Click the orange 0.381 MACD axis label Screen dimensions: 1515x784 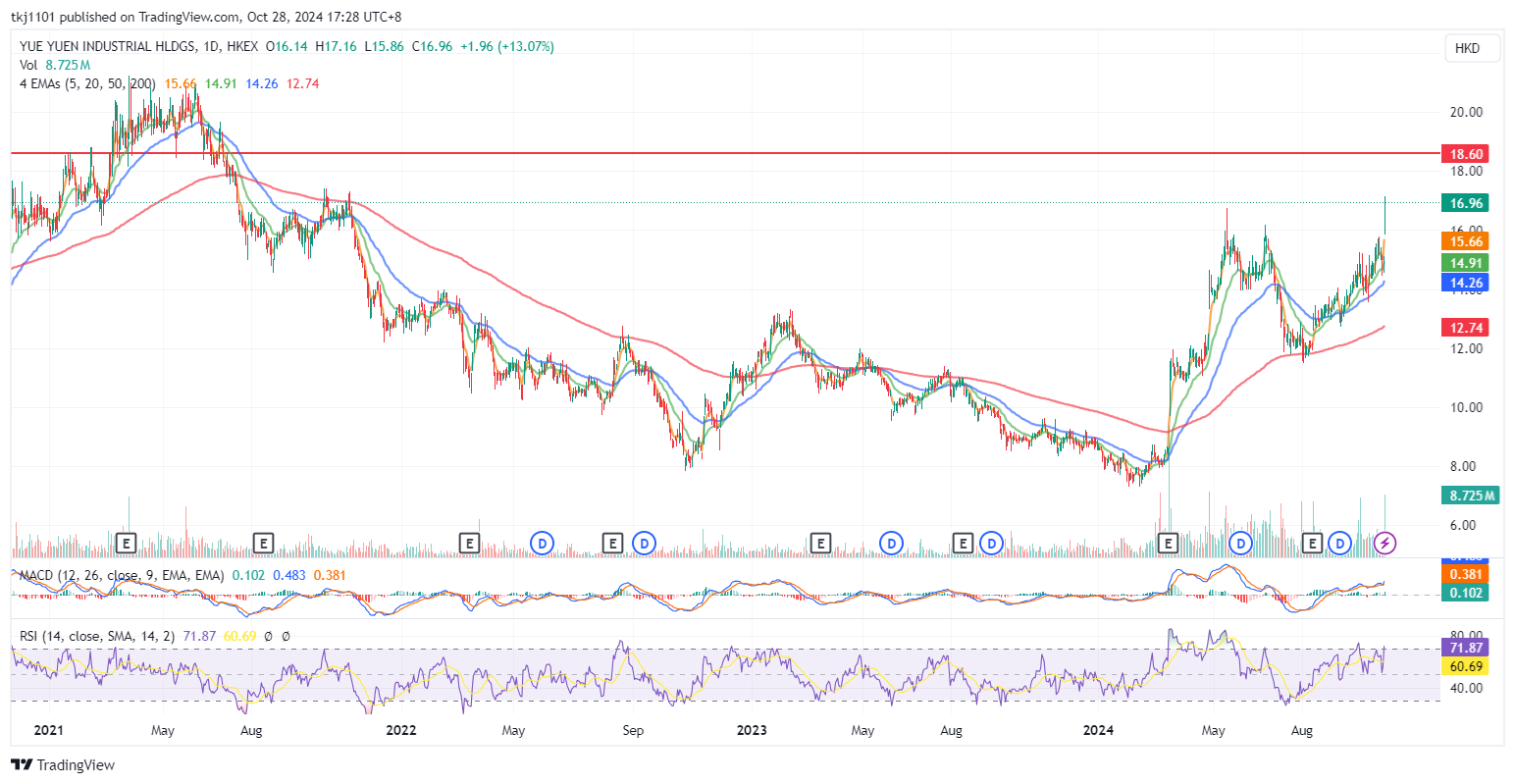[1465, 574]
